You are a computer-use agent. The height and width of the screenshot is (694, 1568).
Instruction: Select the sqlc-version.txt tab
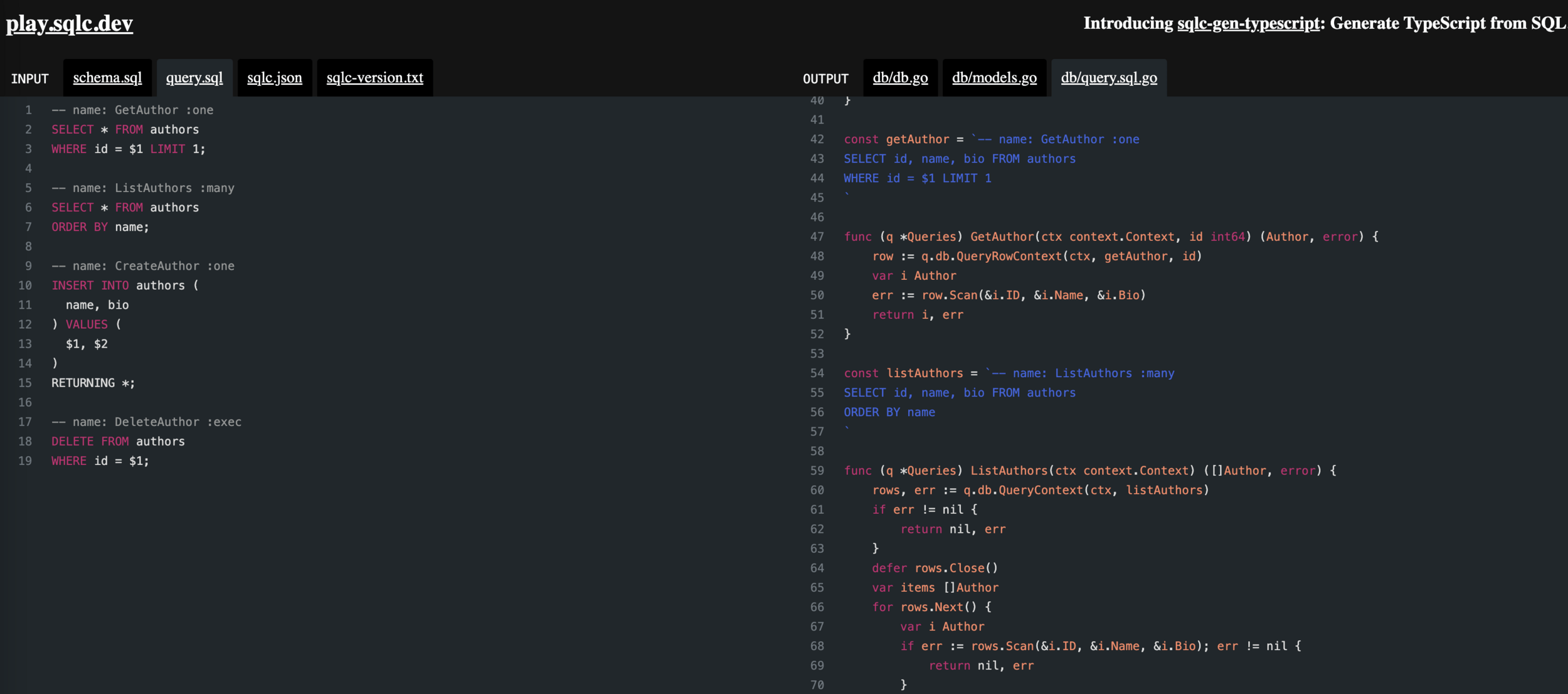coord(374,78)
